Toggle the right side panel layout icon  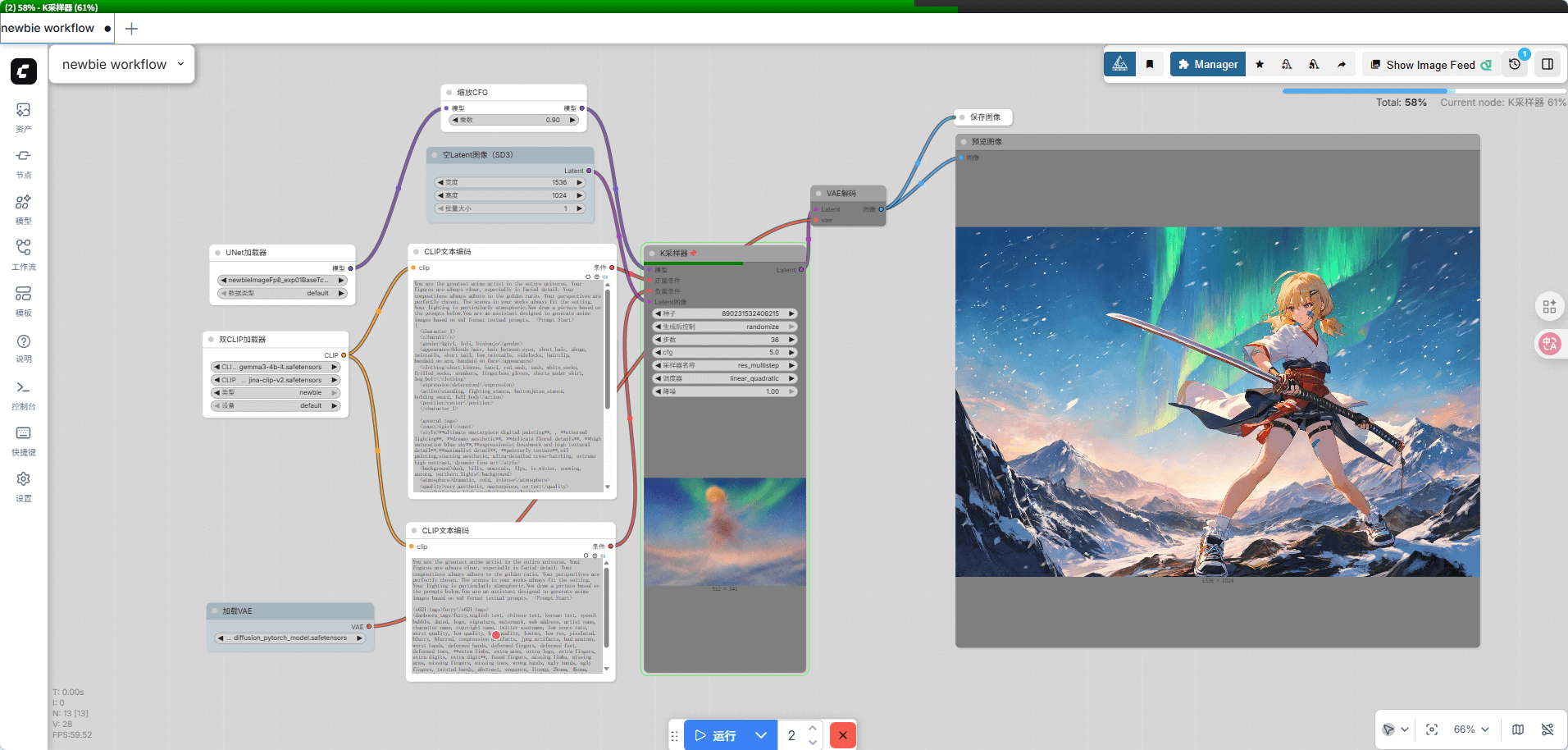tap(1547, 64)
